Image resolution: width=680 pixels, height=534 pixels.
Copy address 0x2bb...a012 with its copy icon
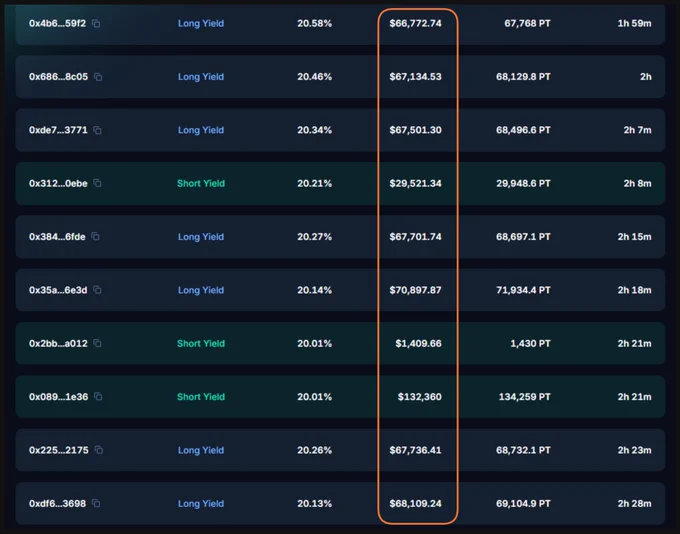pyautogui.click(x=98, y=343)
